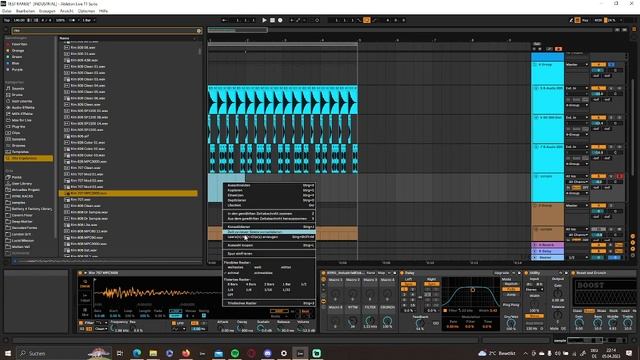
Task: Open Windows Start menu
Action: tap(8, 353)
